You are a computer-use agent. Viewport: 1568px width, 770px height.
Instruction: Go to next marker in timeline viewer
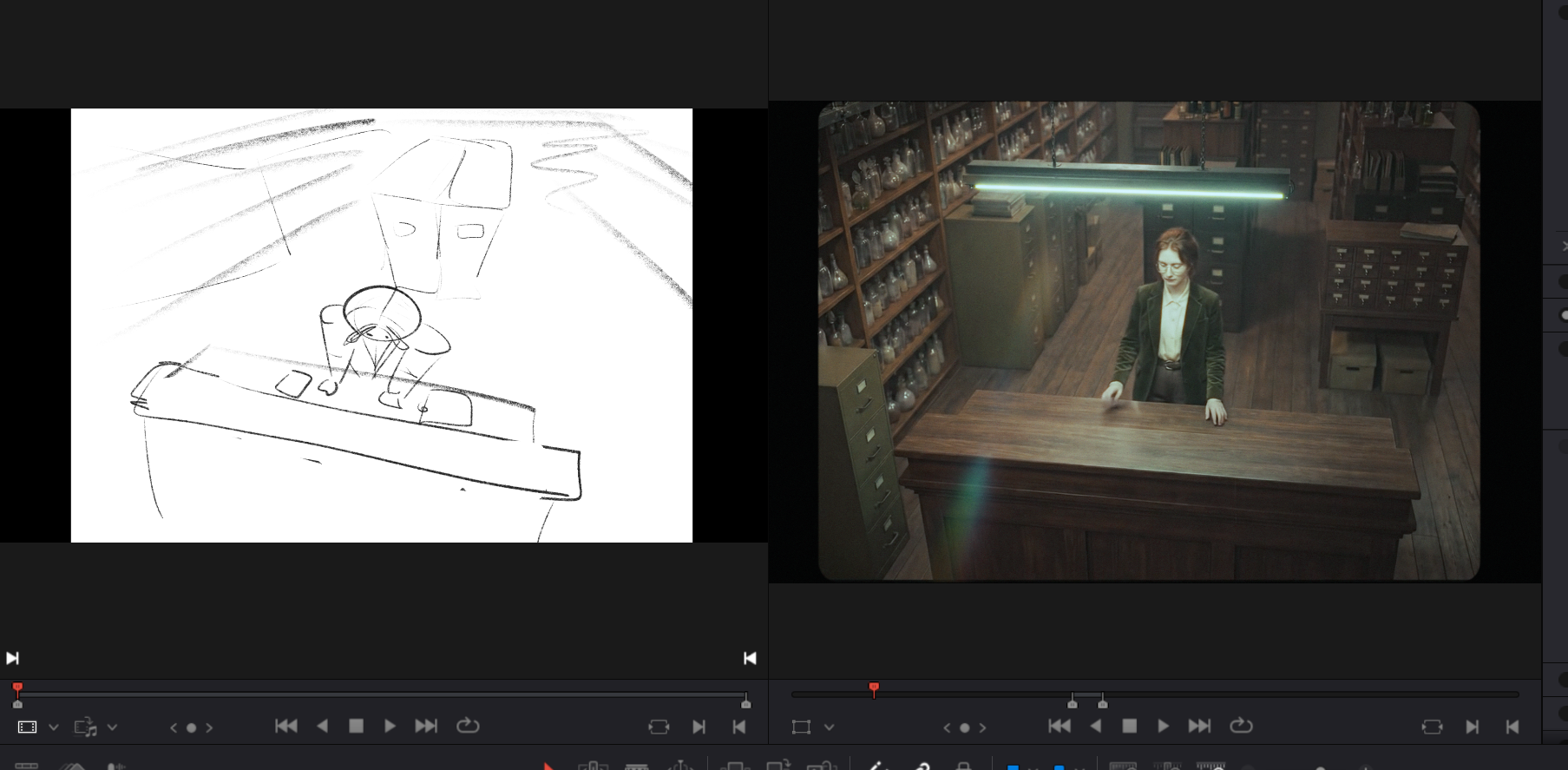(982, 727)
